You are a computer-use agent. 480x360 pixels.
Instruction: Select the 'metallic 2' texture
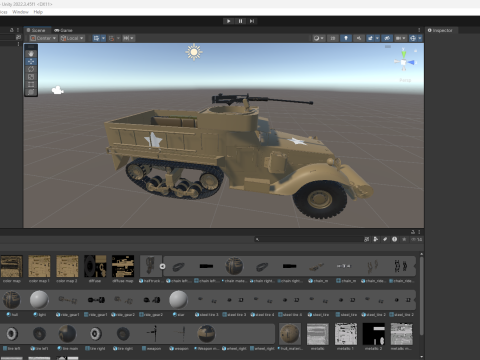click(x=374, y=337)
